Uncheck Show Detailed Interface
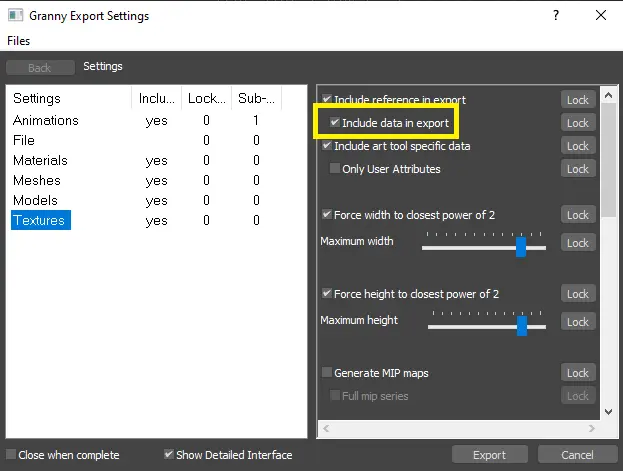Viewport: 623px width, 471px height. [x=169, y=455]
